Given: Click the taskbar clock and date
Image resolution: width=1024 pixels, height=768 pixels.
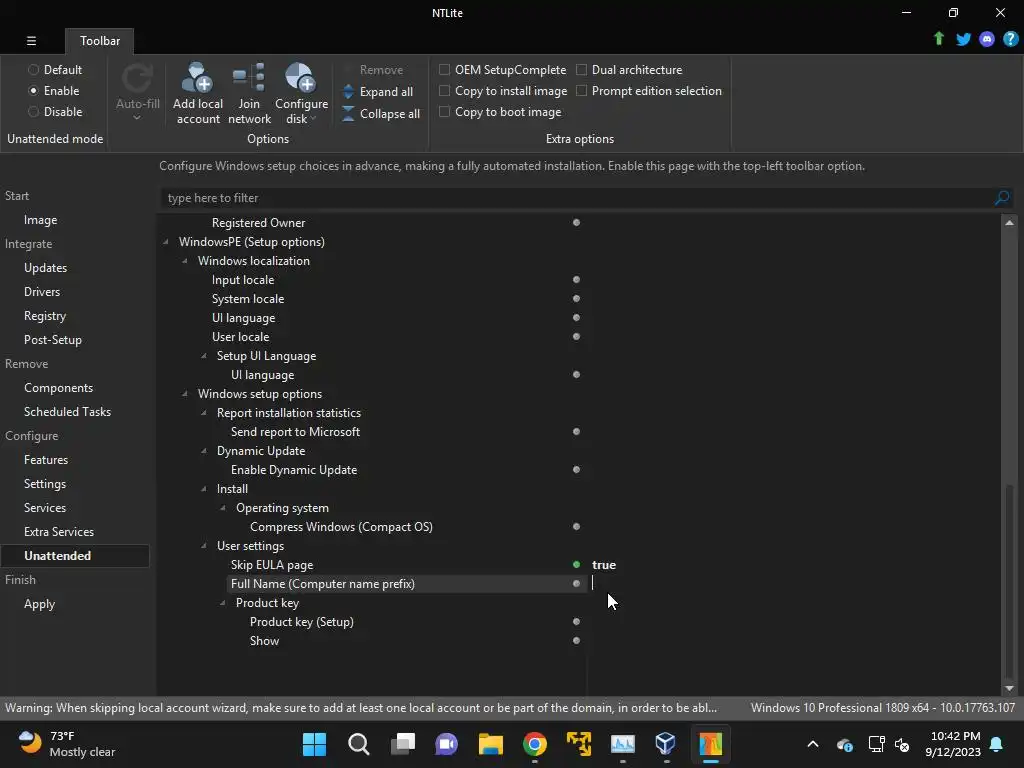Looking at the screenshot, I should [953, 744].
